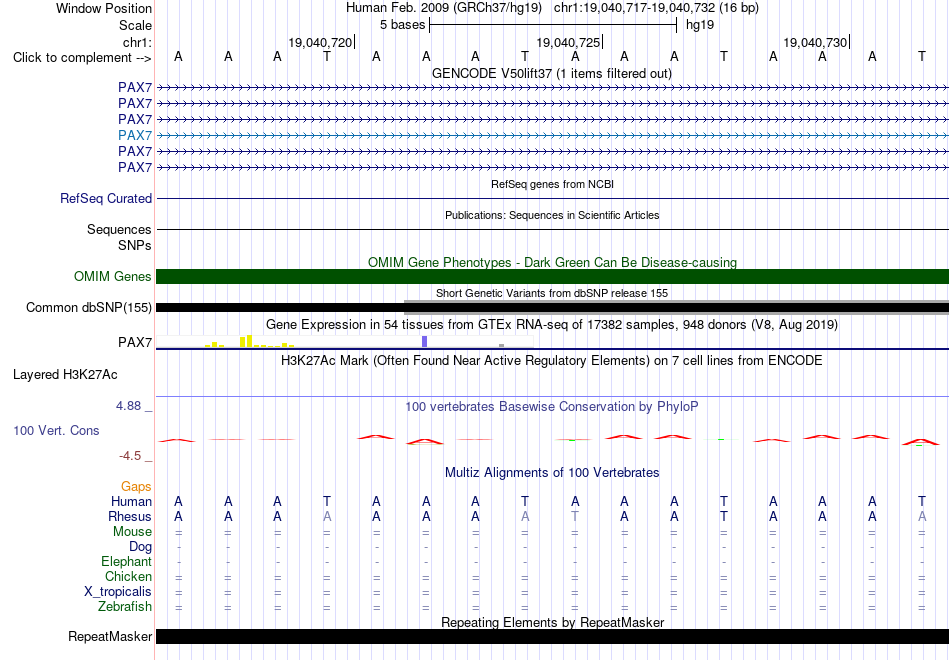
Task: Click the dark green OMIM Genes bar
Action: [x=553, y=276]
